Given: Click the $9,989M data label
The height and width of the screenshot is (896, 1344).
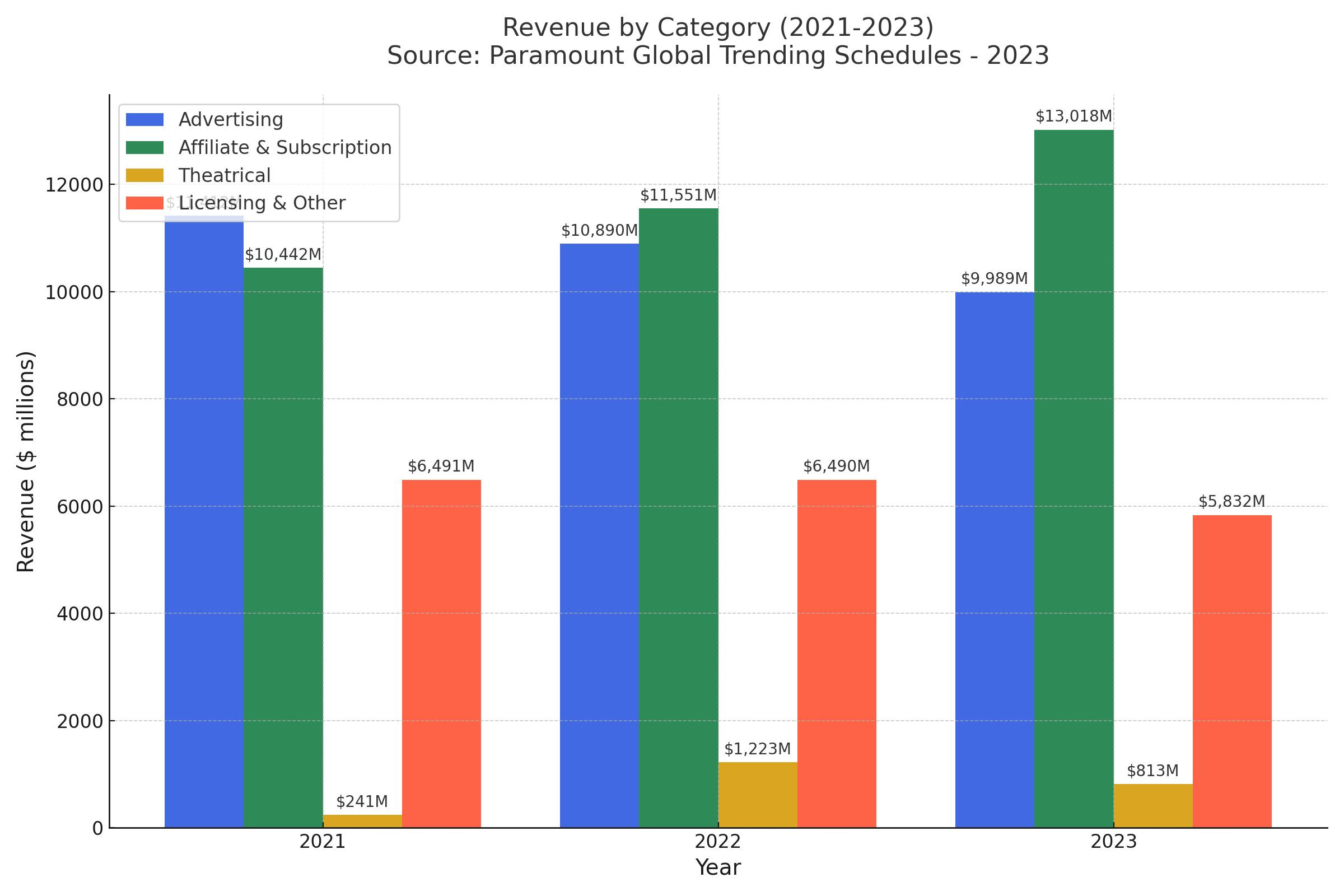Looking at the screenshot, I should pos(995,279).
